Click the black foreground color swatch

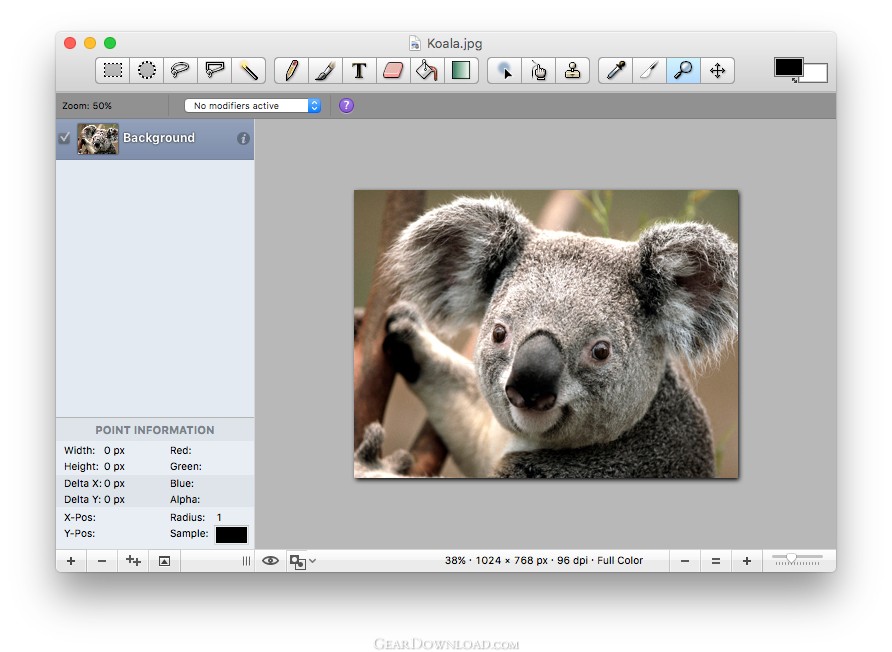787,66
